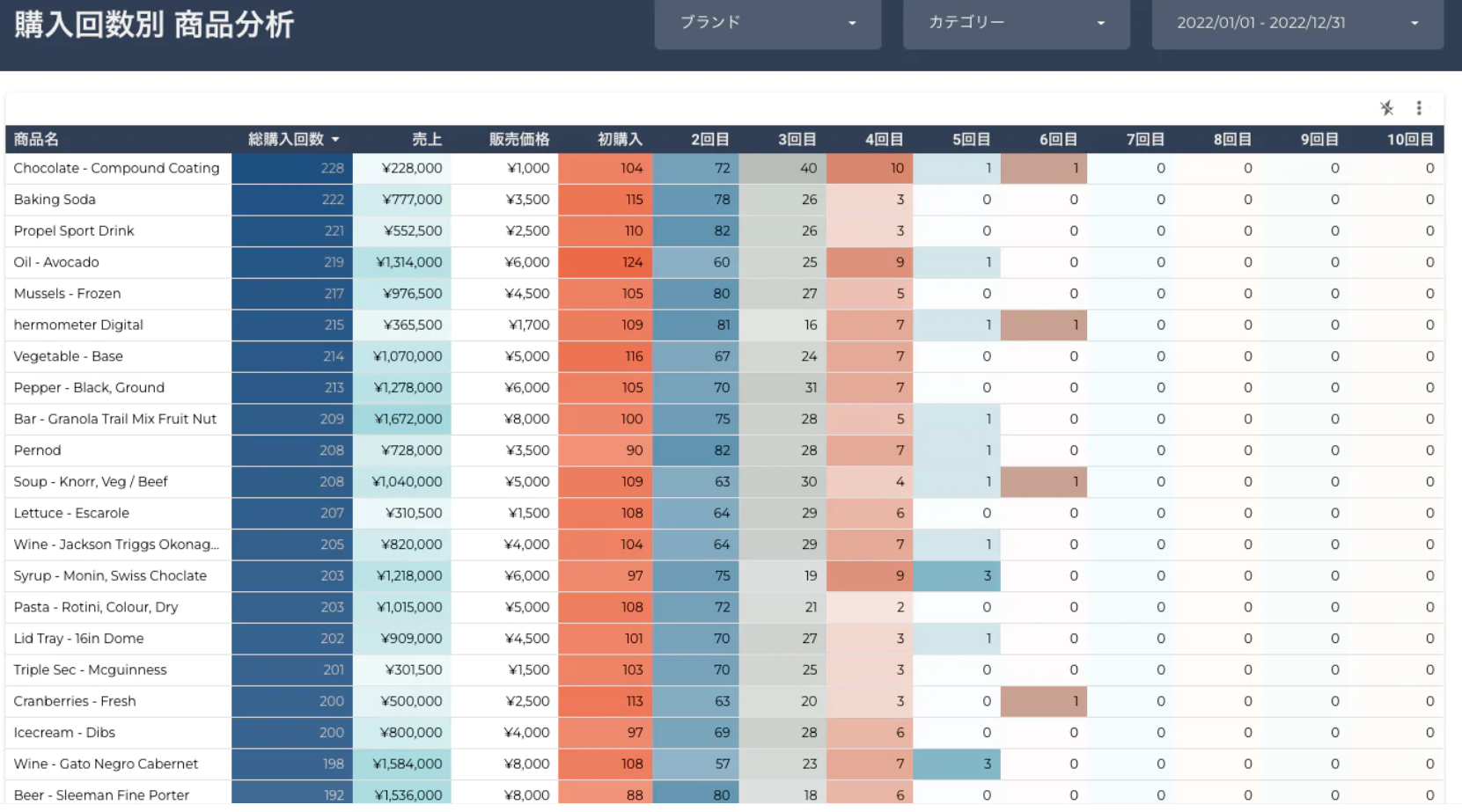Click the ¥310,500 sales cell
The width and height of the screenshot is (1462, 812).
point(402,513)
